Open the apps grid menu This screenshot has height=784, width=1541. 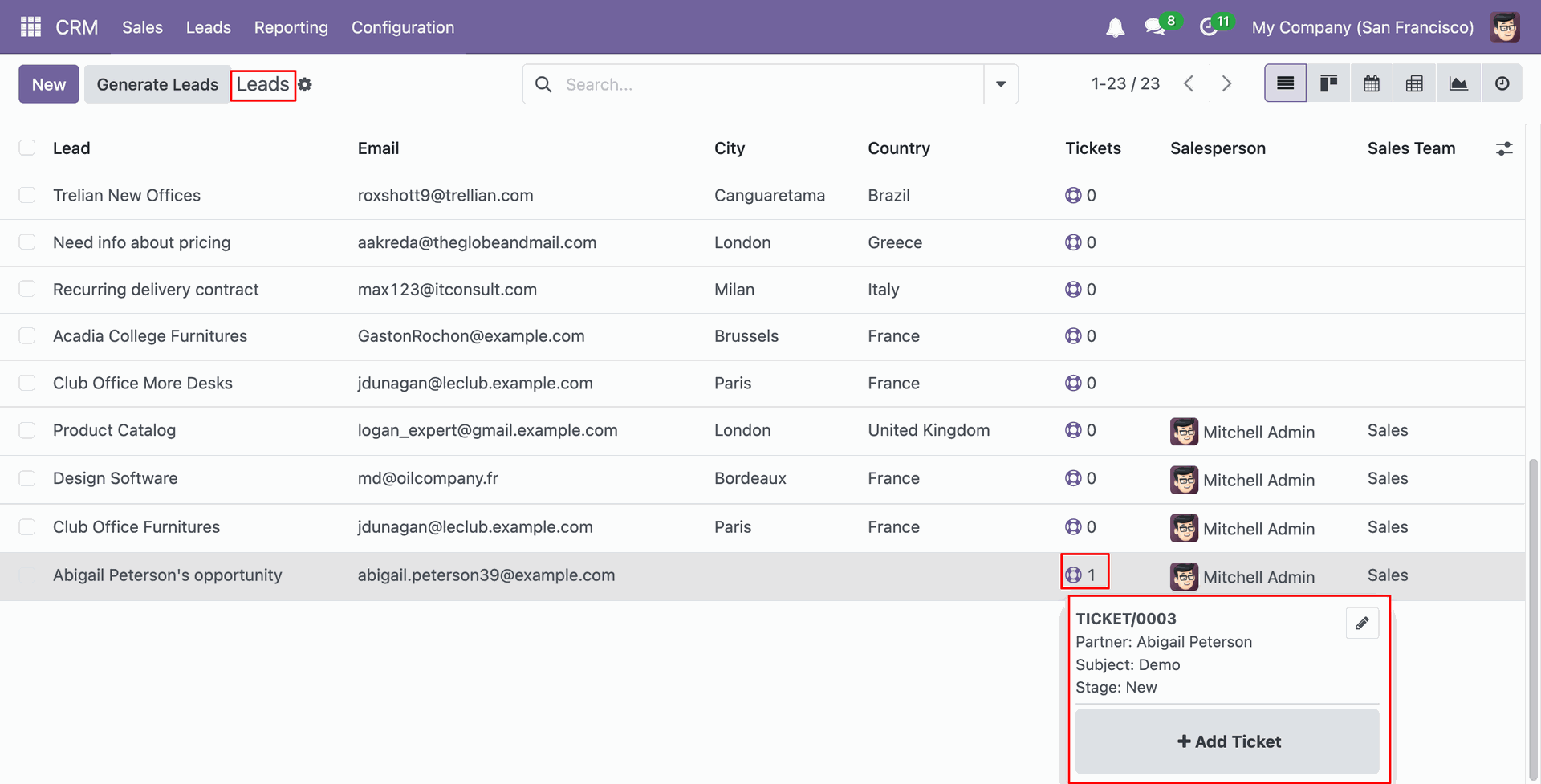click(x=30, y=27)
